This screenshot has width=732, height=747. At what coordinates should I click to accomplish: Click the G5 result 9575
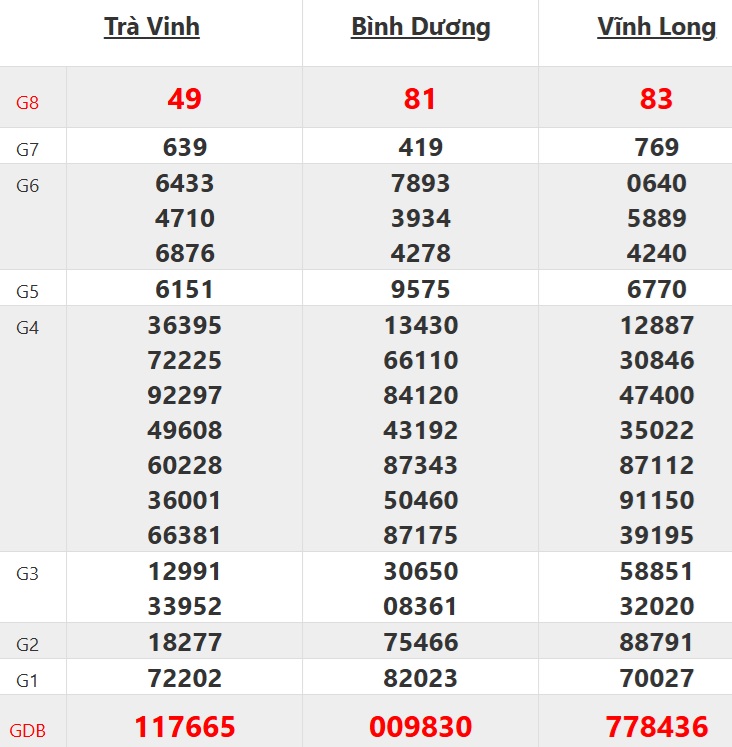click(x=420, y=290)
